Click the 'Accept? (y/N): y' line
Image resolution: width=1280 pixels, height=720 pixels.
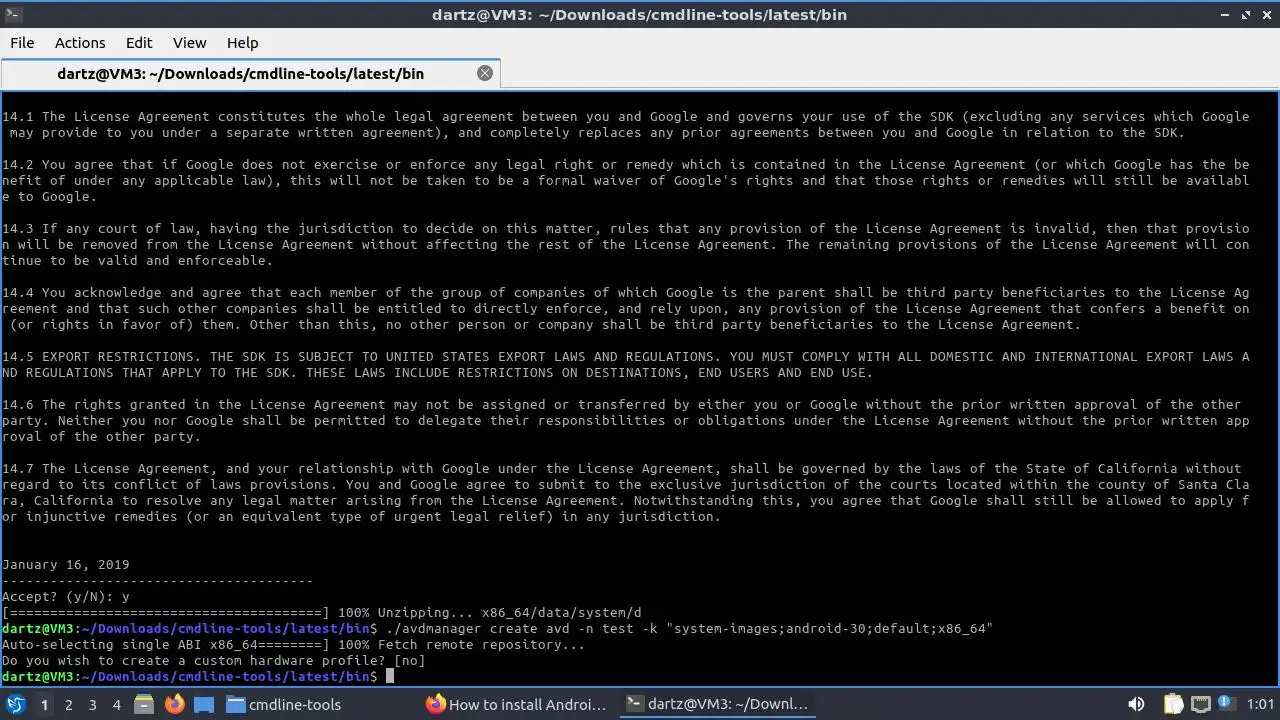pos(66,597)
